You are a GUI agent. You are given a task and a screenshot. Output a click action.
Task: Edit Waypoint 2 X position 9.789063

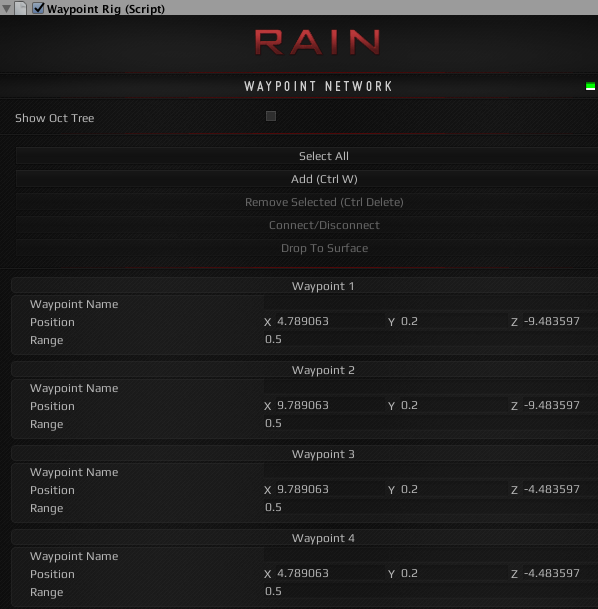(x=330, y=405)
